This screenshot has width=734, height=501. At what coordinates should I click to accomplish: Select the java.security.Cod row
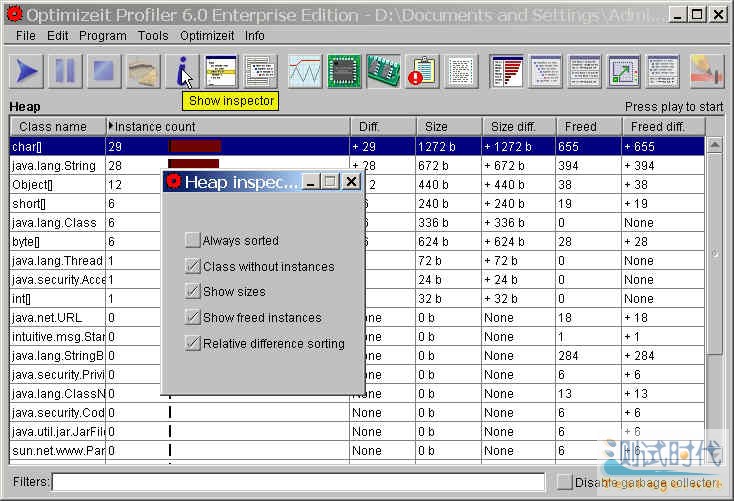click(x=357, y=413)
